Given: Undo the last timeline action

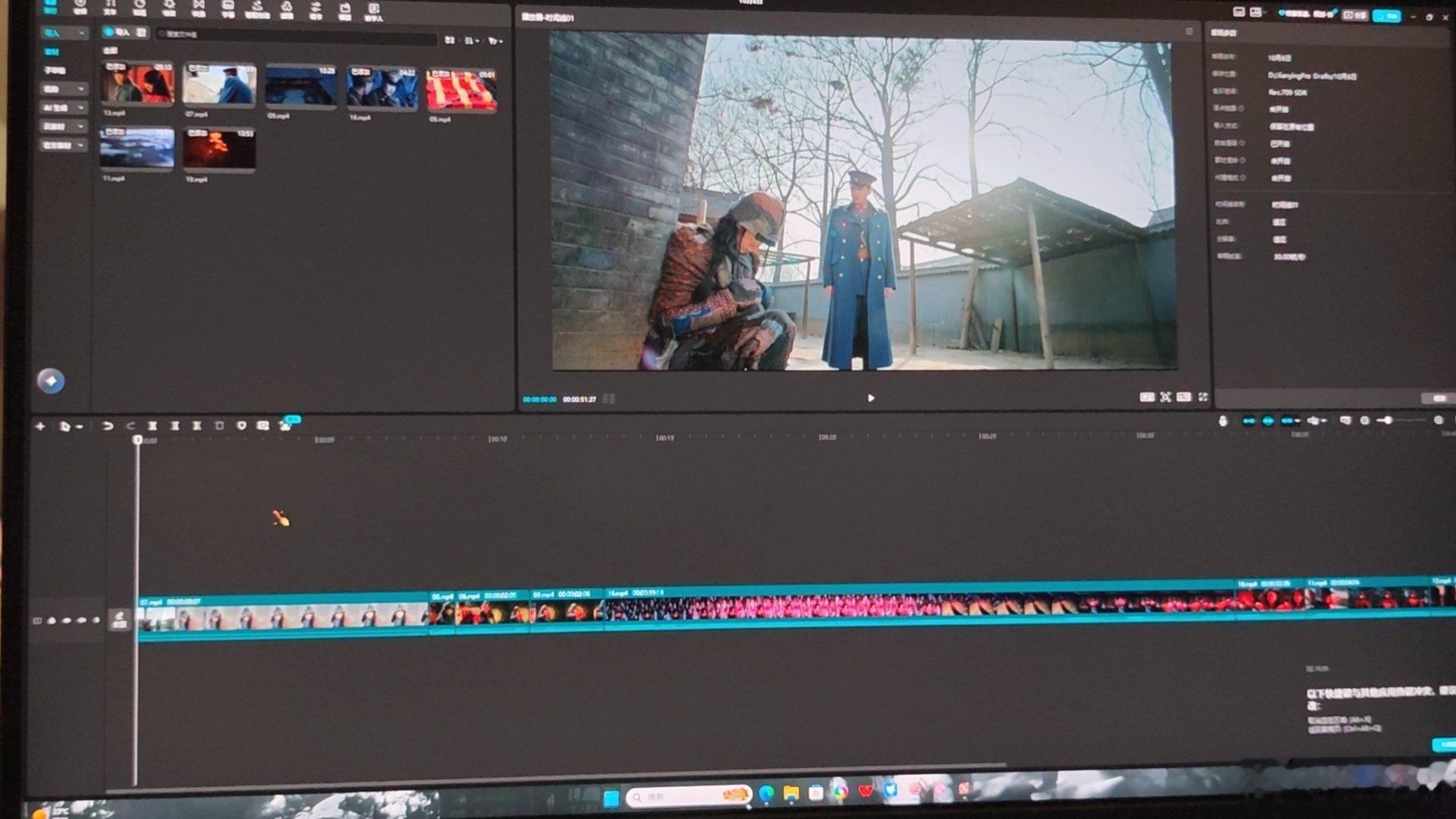Looking at the screenshot, I should (x=108, y=426).
